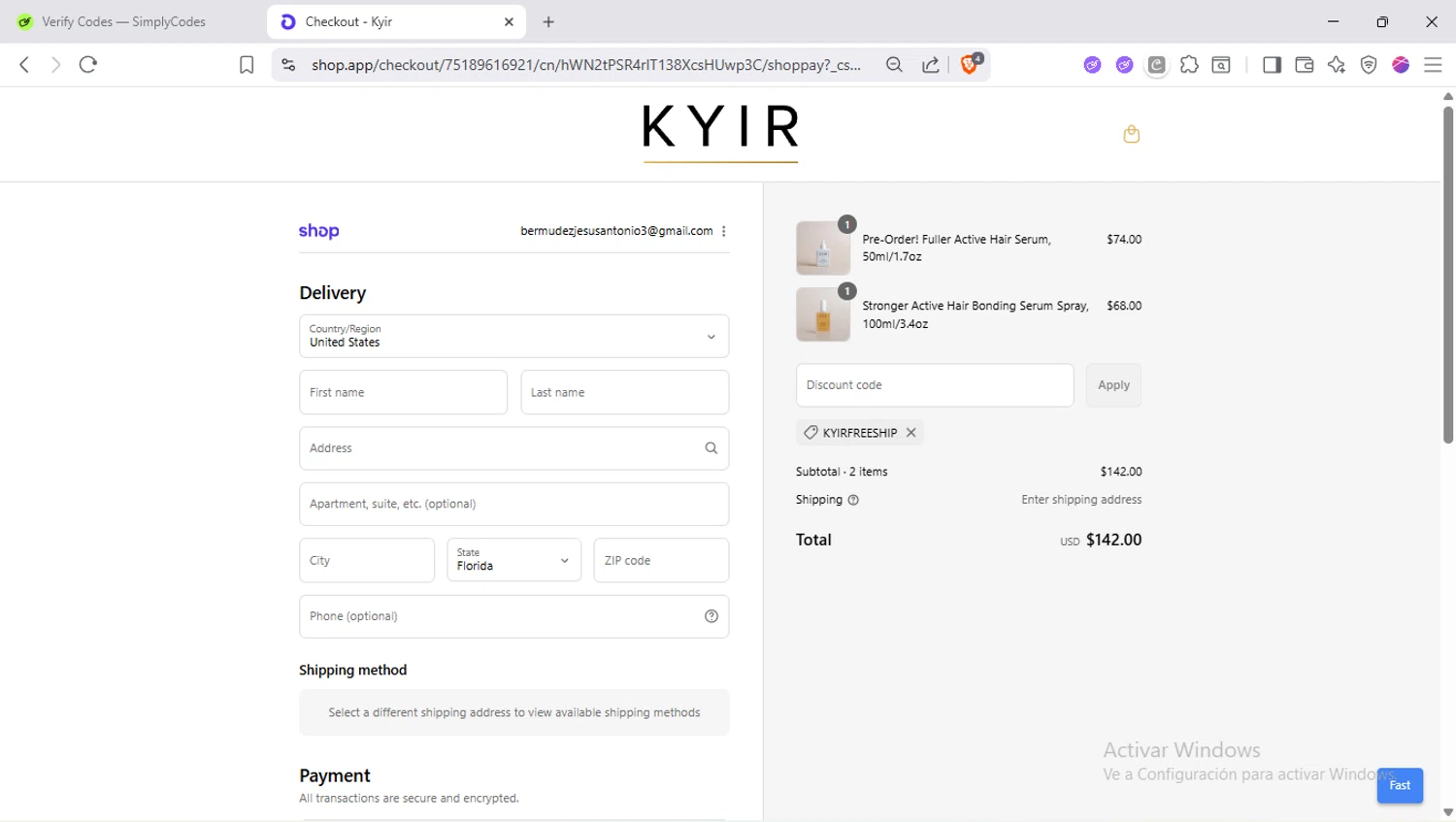Screen dimensions: 1456x822
Task: Click the First name field
Action: tap(403, 392)
